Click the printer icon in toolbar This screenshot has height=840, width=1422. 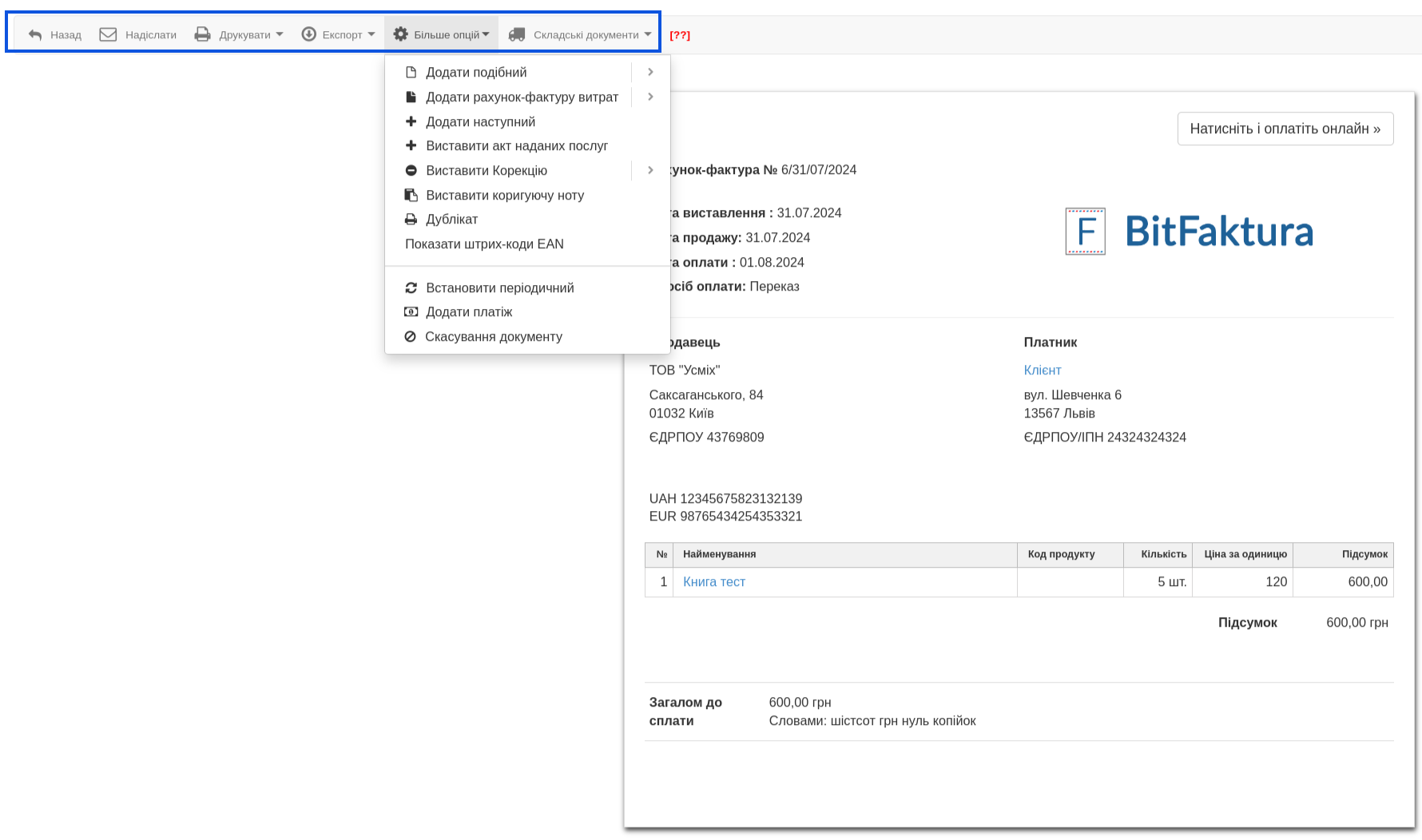pos(203,34)
